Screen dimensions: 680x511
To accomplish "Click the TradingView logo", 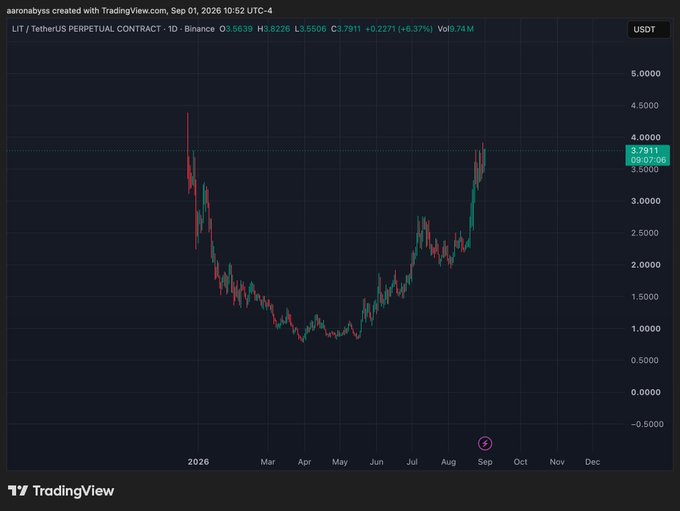I will (61, 491).
